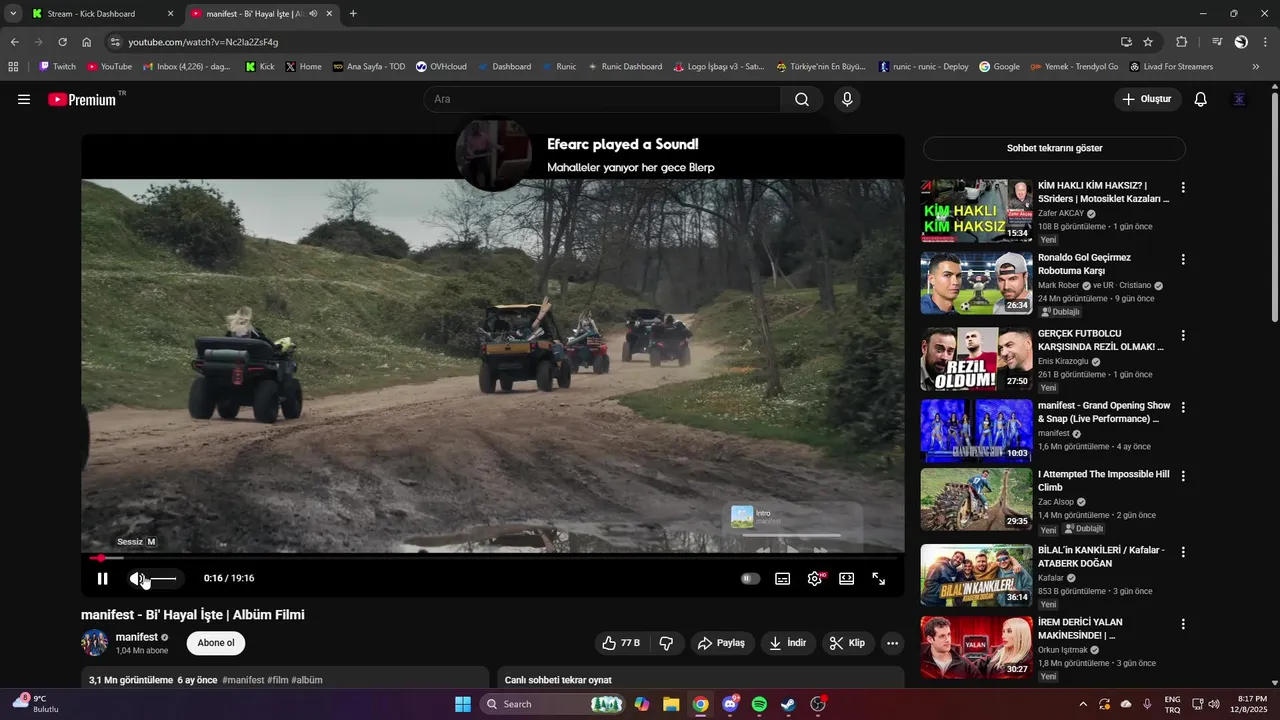Mute the video with the speaker icon
This screenshot has height=720, width=1280.
click(x=137, y=578)
